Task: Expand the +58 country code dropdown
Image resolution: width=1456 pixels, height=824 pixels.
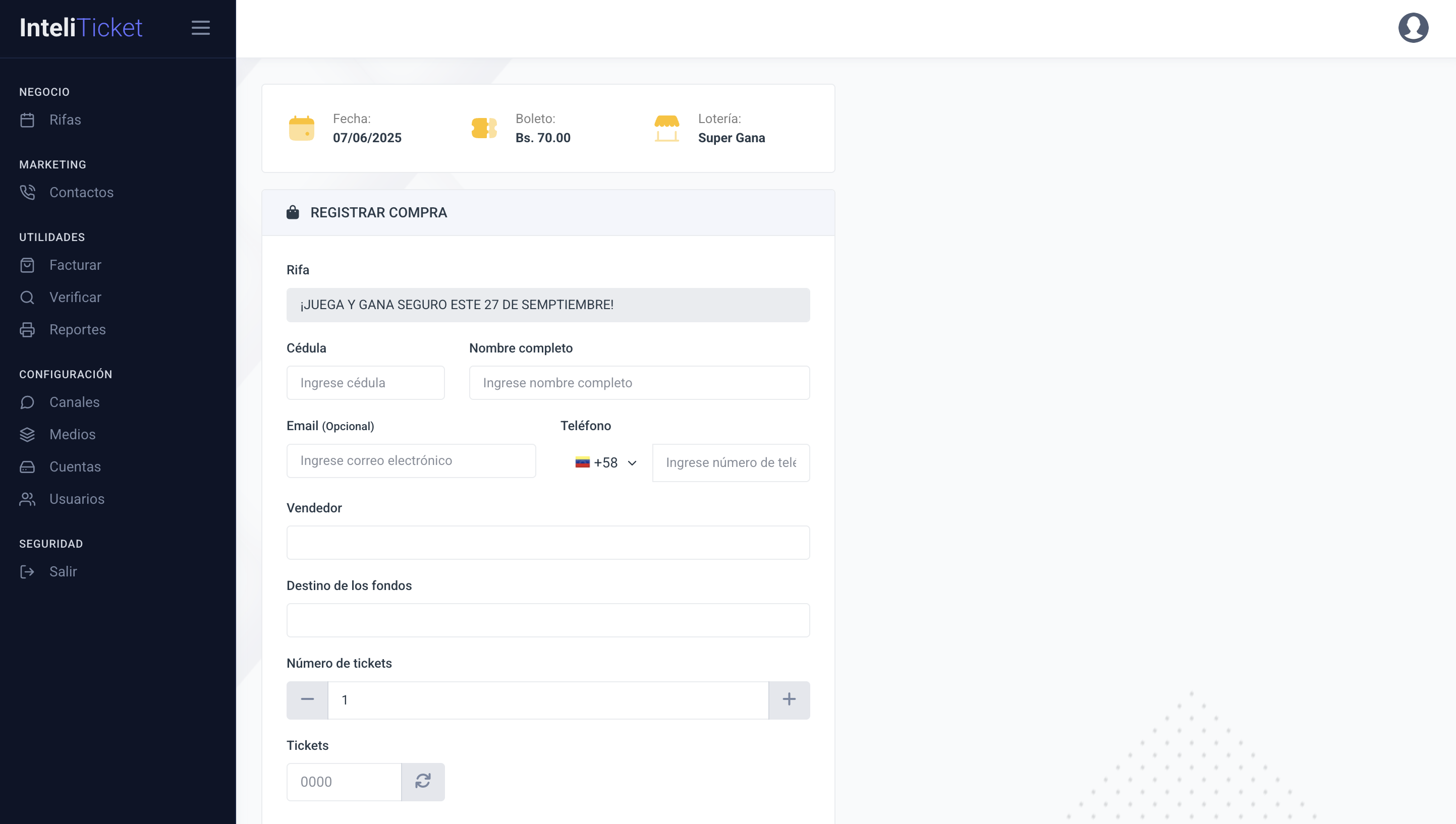Action: point(606,462)
